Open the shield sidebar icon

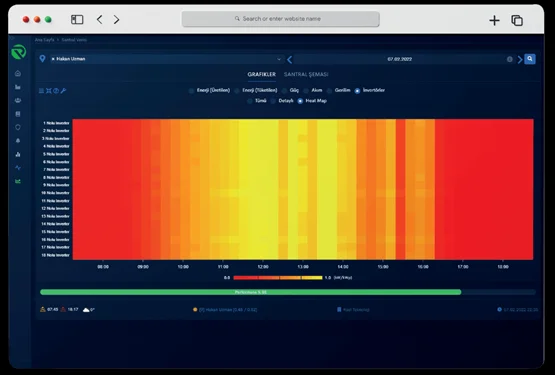(18, 127)
